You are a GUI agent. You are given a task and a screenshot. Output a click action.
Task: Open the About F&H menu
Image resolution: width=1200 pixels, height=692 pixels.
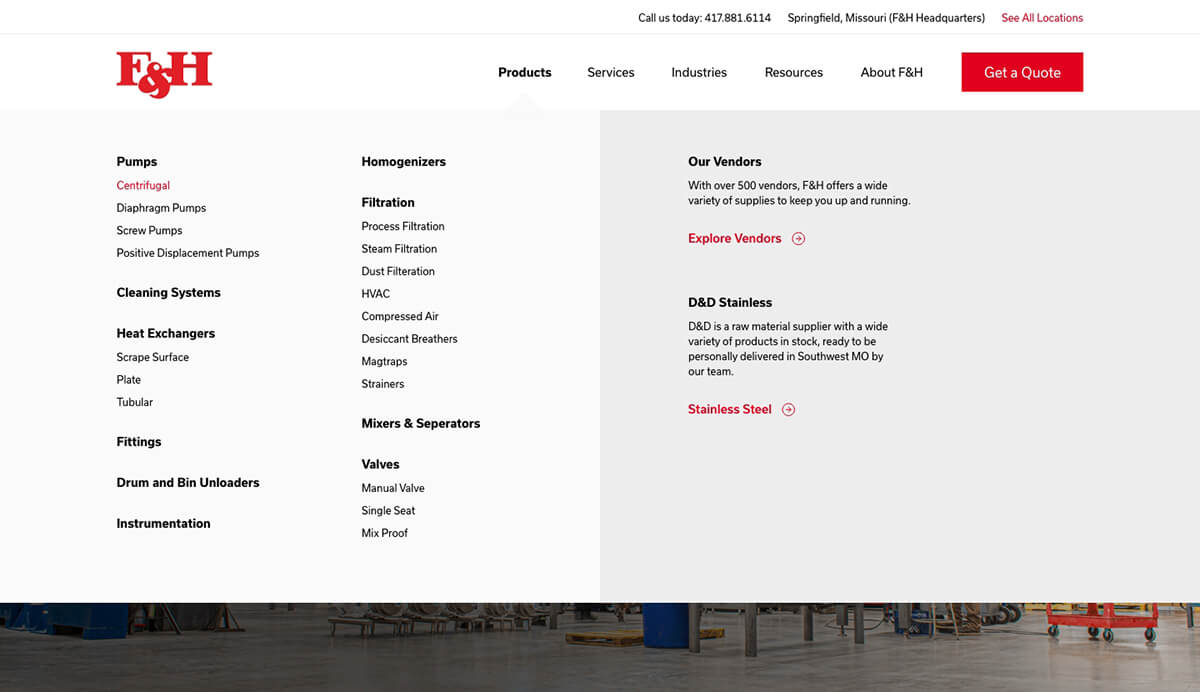tap(892, 73)
